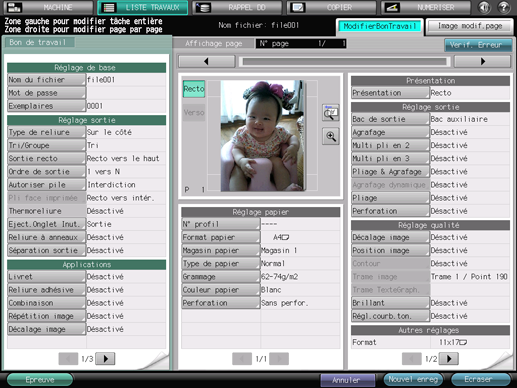Viewport: 517px width, 388px height.
Task: Open Perforation under right Réglage sortie
Action: (390, 211)
